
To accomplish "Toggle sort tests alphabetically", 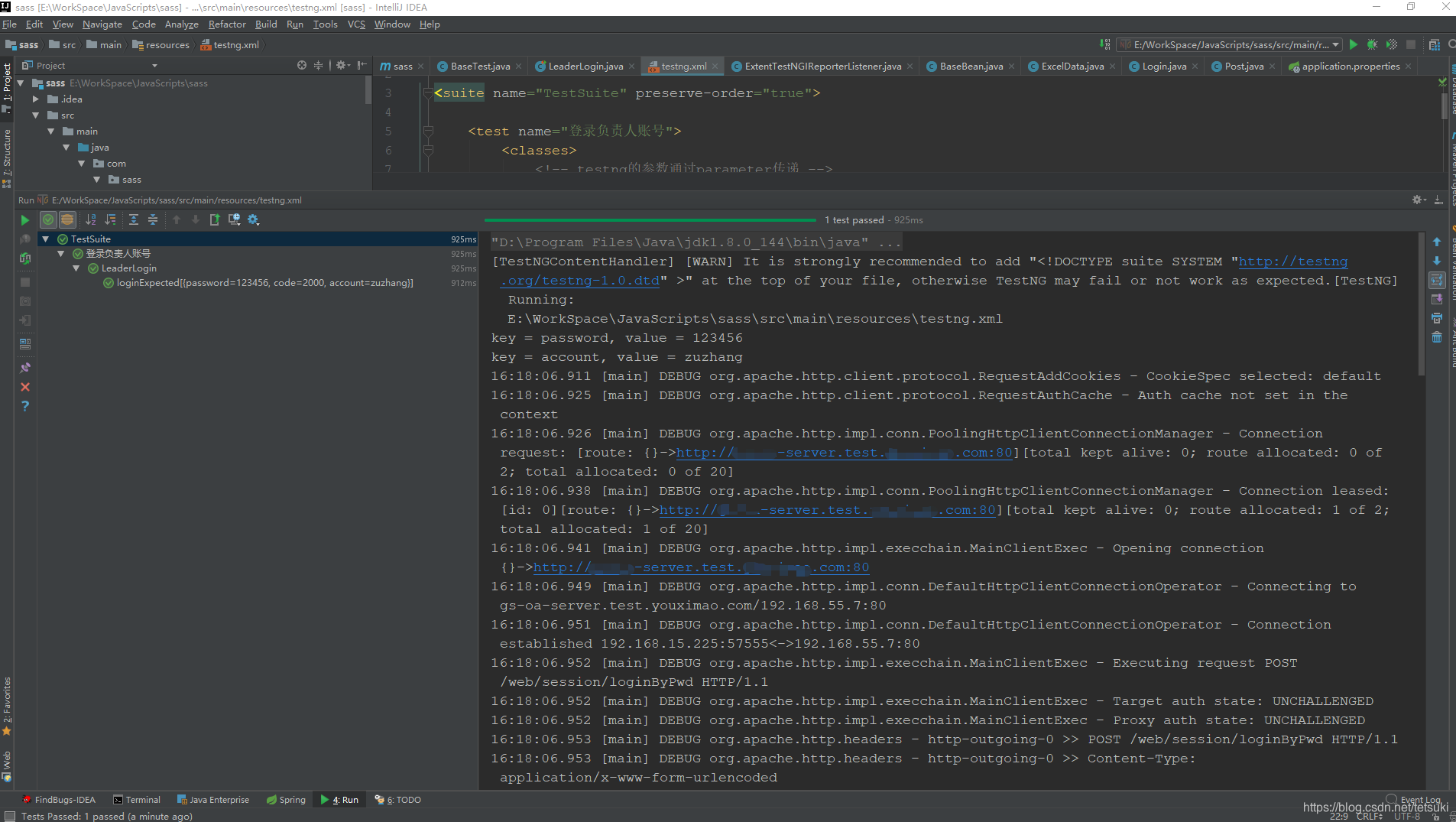I will (x=91, y=220).
